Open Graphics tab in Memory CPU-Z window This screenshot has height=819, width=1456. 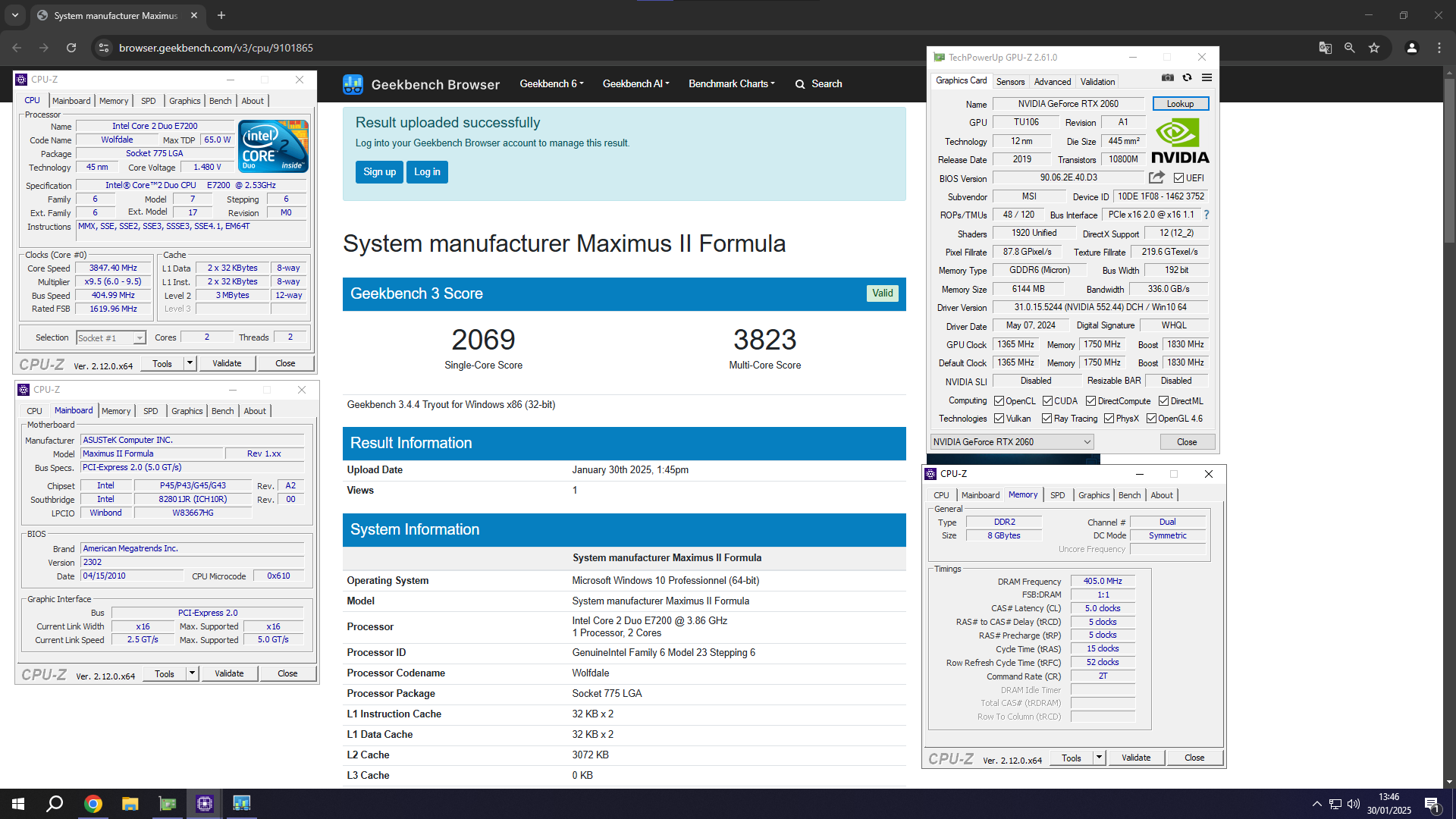pos(1094,495)
